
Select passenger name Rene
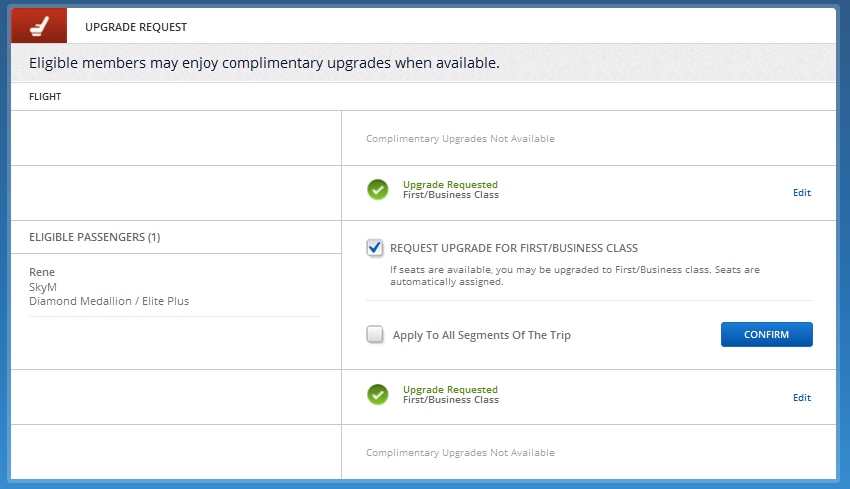[42, 272]
